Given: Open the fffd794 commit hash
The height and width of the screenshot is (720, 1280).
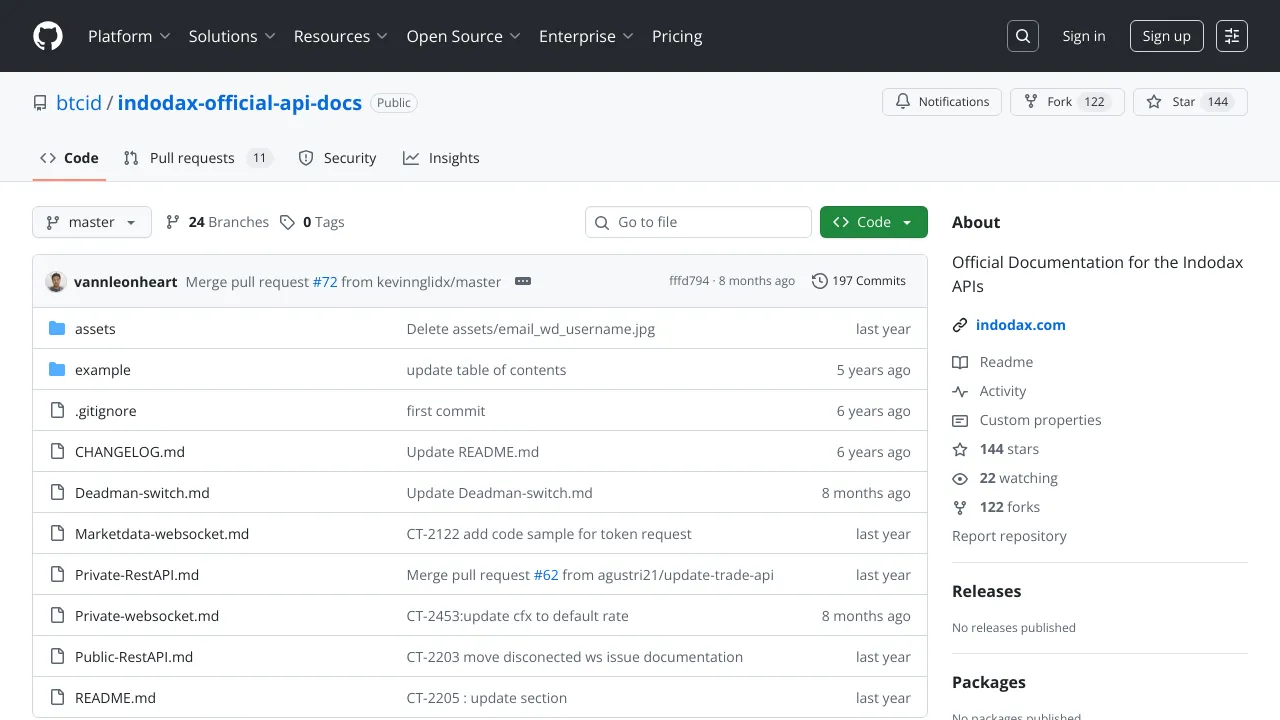Looking at the screenshot, I should point(689,281).
